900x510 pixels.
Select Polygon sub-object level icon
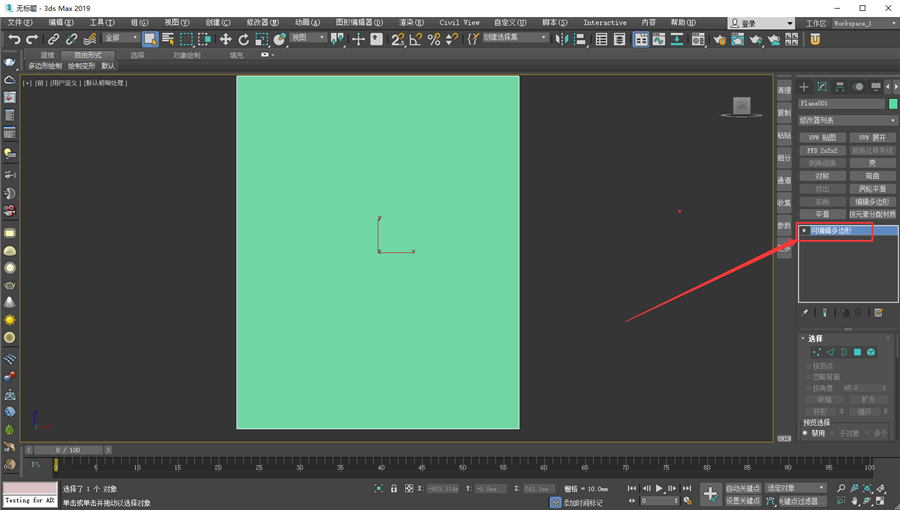coord(858,352)
